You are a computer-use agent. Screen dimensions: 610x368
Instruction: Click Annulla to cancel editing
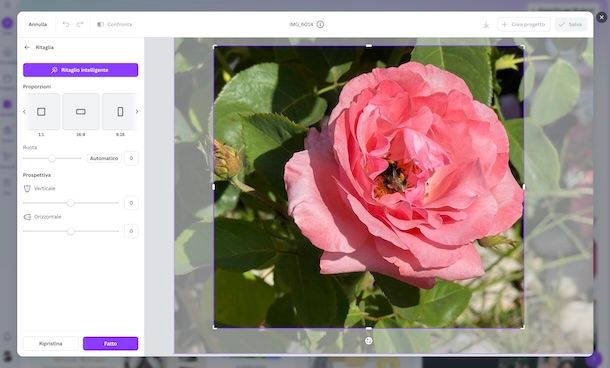pos(38,24)
